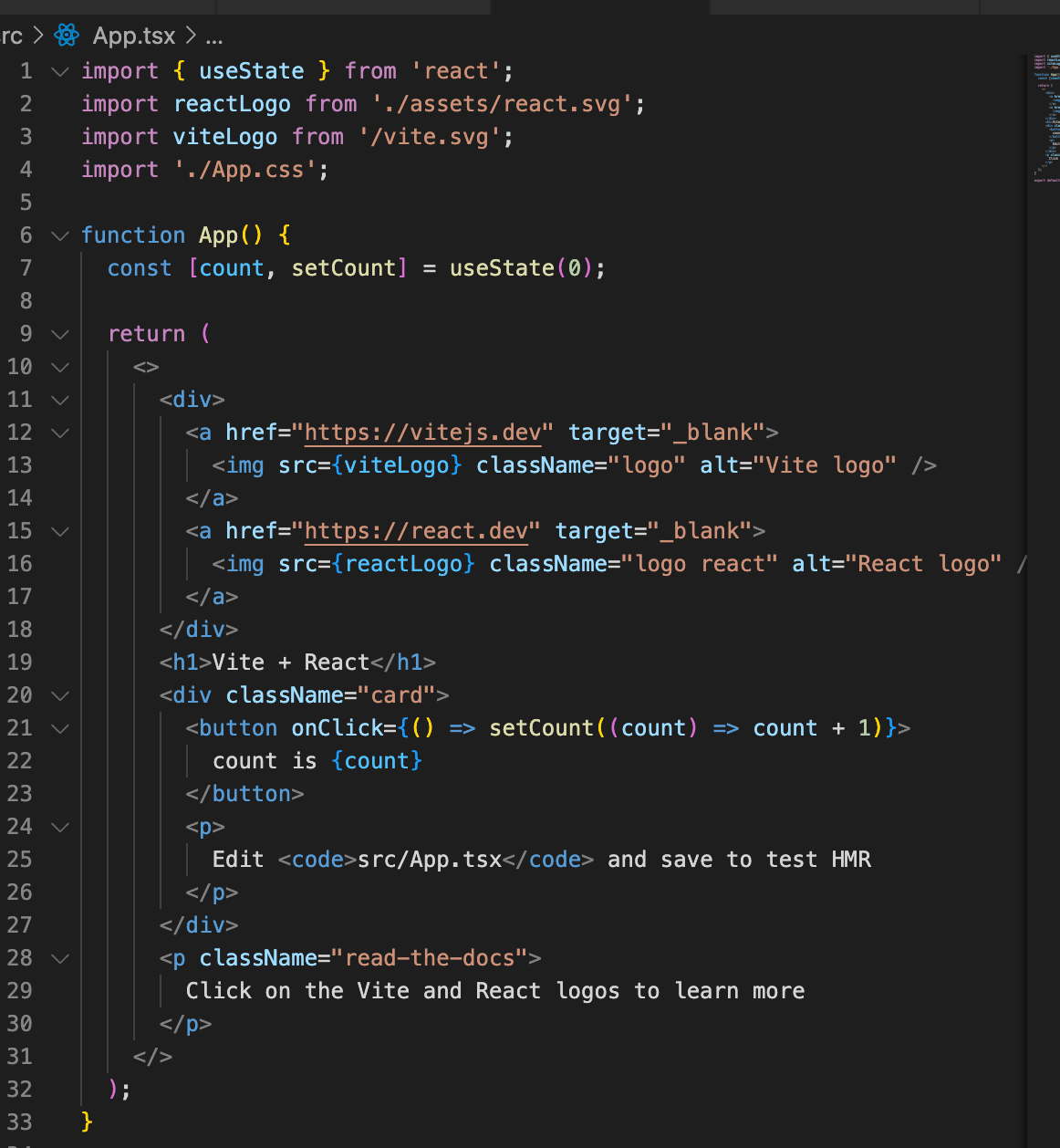This screenshot has height=1148, width=1060.
Task: Collapse the read-the-docs paragraph at line 28
Action: point(59,957)
